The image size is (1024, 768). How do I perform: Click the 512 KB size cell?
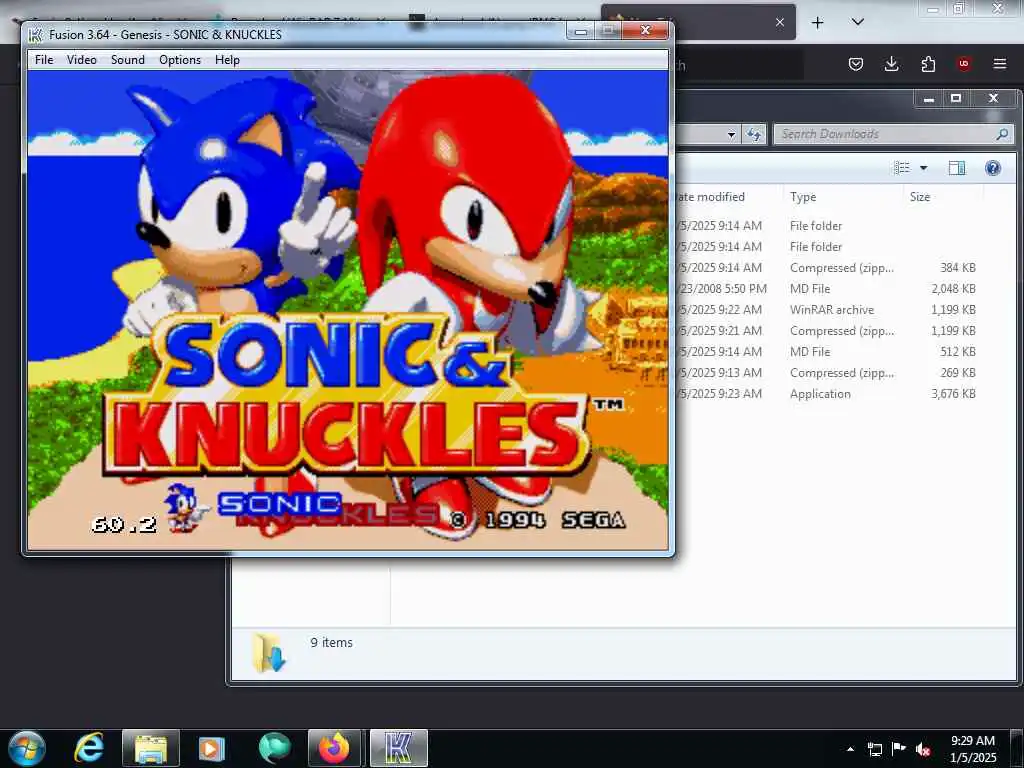pos(957,351)
